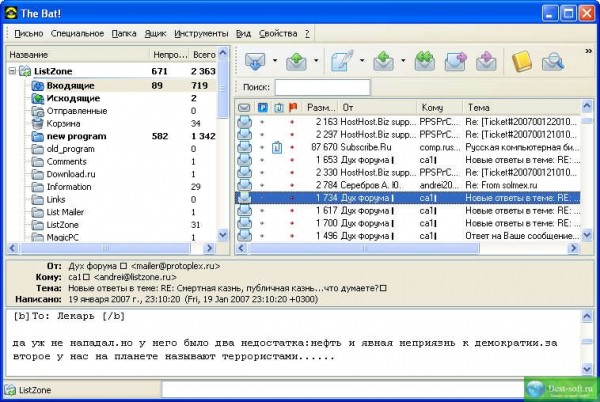Select the Download.ru folder

click(71, 174)
